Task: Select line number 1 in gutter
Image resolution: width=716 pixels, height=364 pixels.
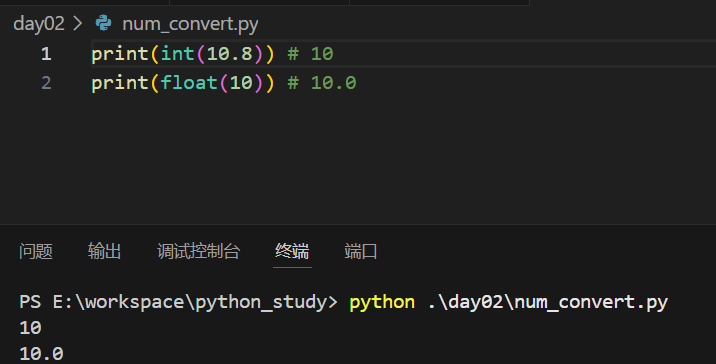Action: click(46, 54)
